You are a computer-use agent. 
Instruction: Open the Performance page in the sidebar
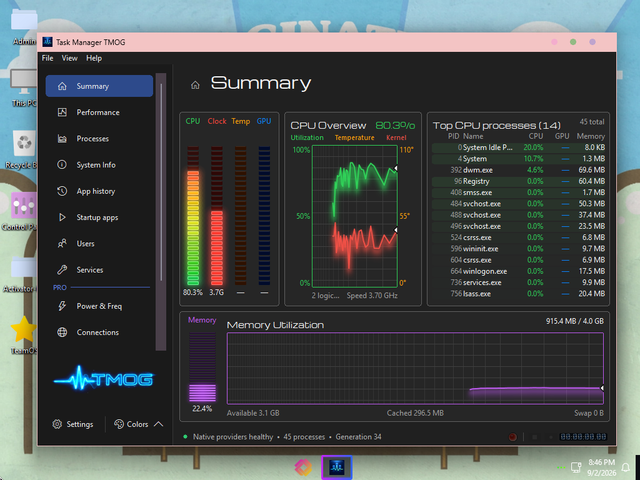click(x=99, y=112)
